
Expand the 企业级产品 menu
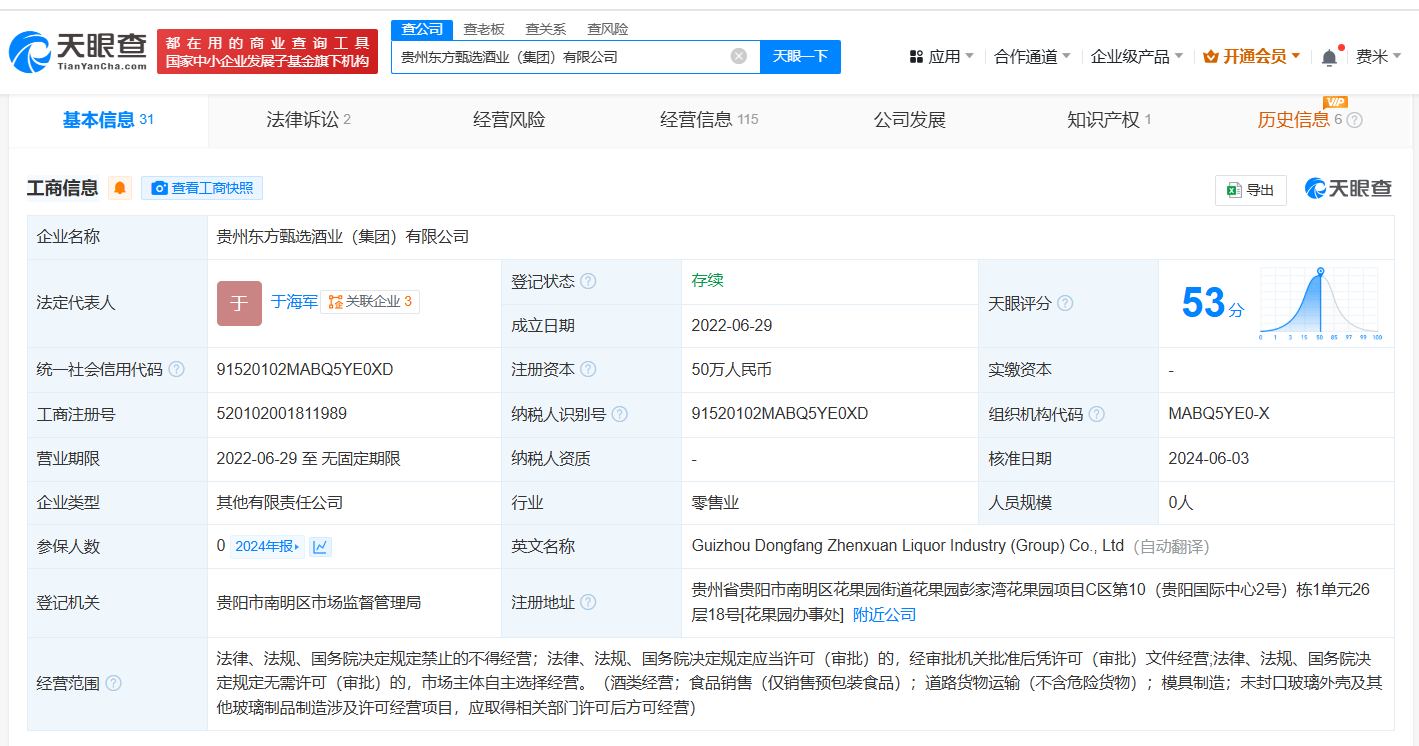click(1136, 57)
